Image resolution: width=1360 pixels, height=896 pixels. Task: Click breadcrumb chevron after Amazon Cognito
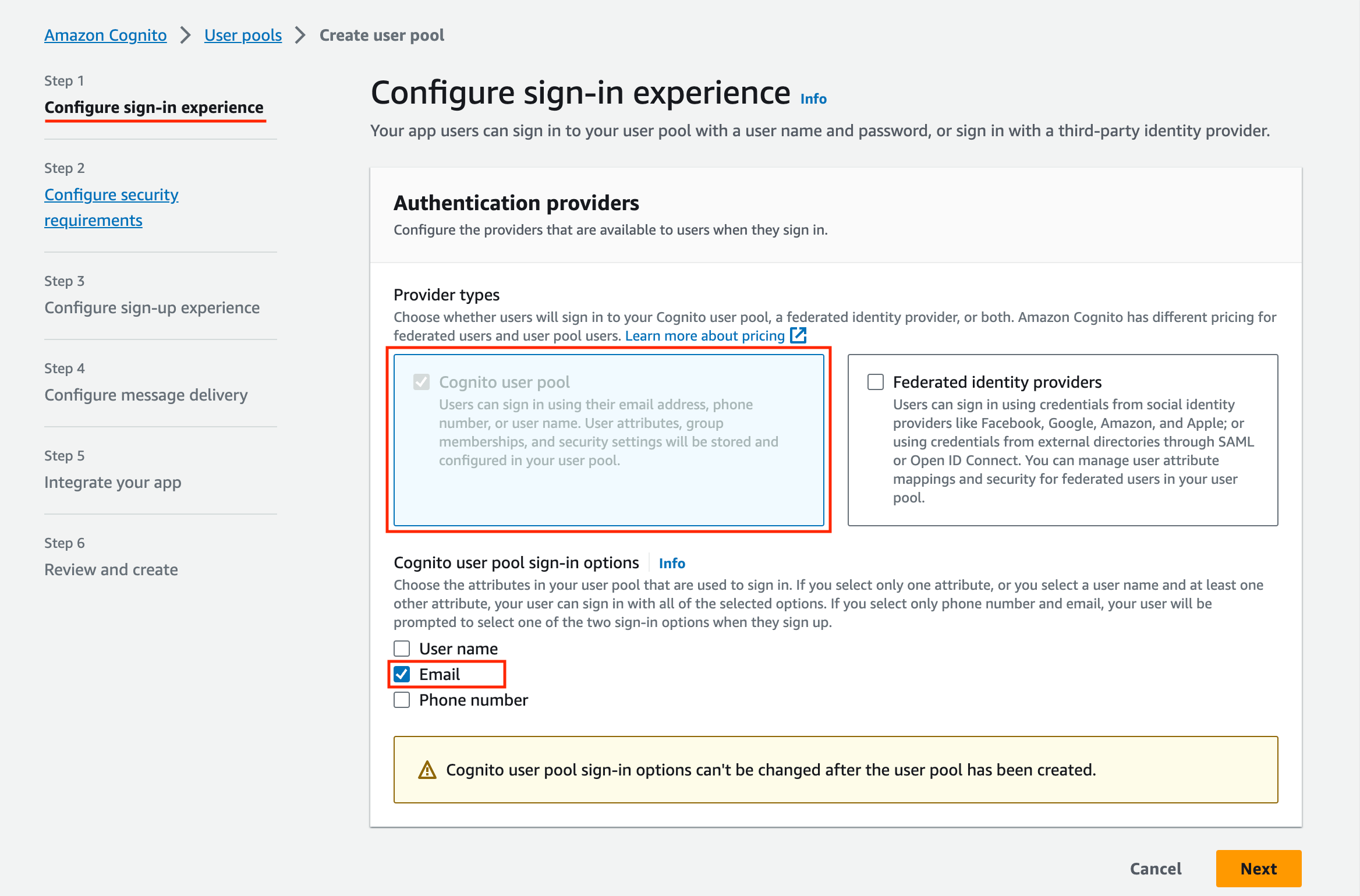185,35
